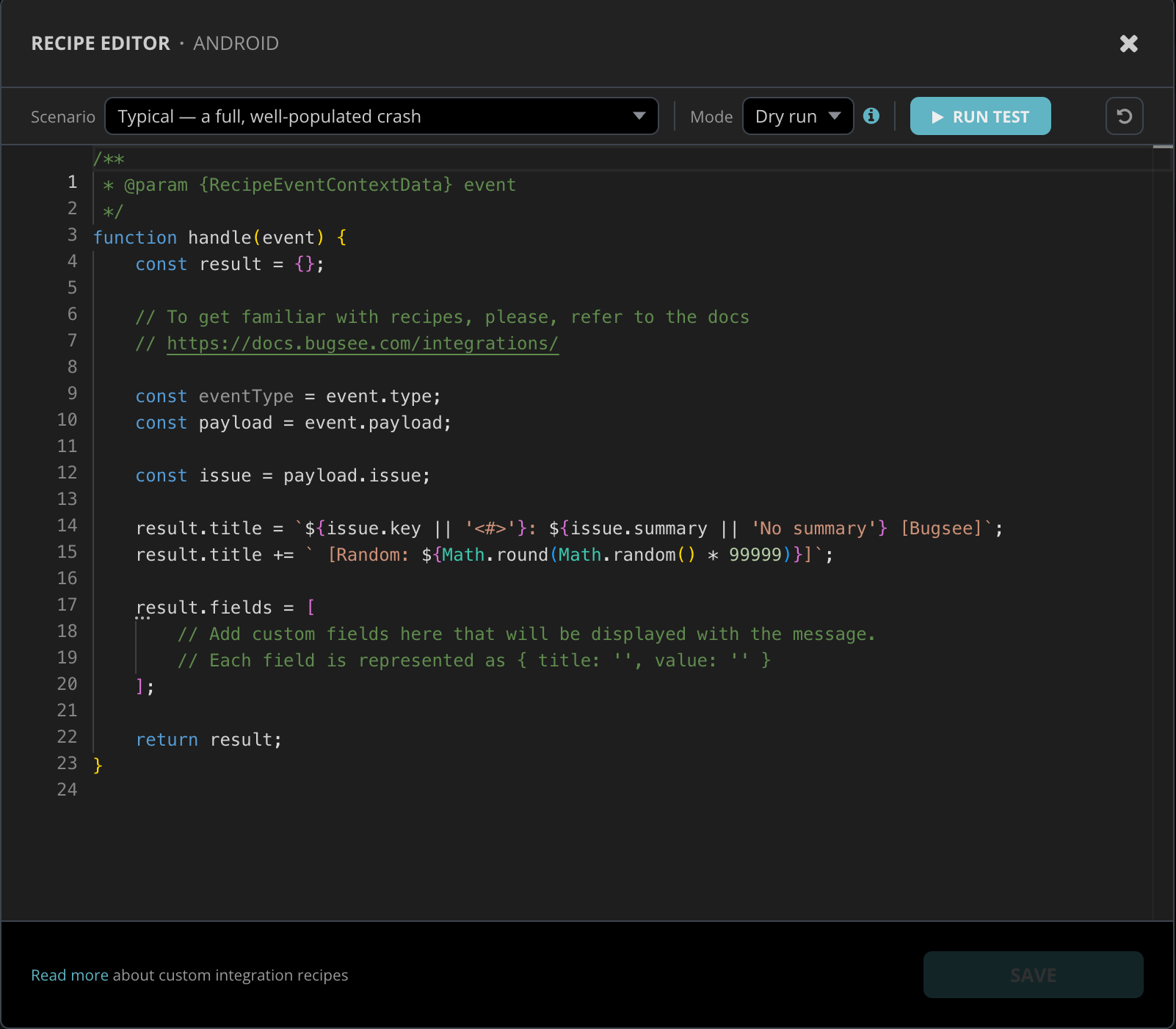Click the 'Add custom fields here' comment
The image size is (1176, 1029).
(x=526, y=634)
